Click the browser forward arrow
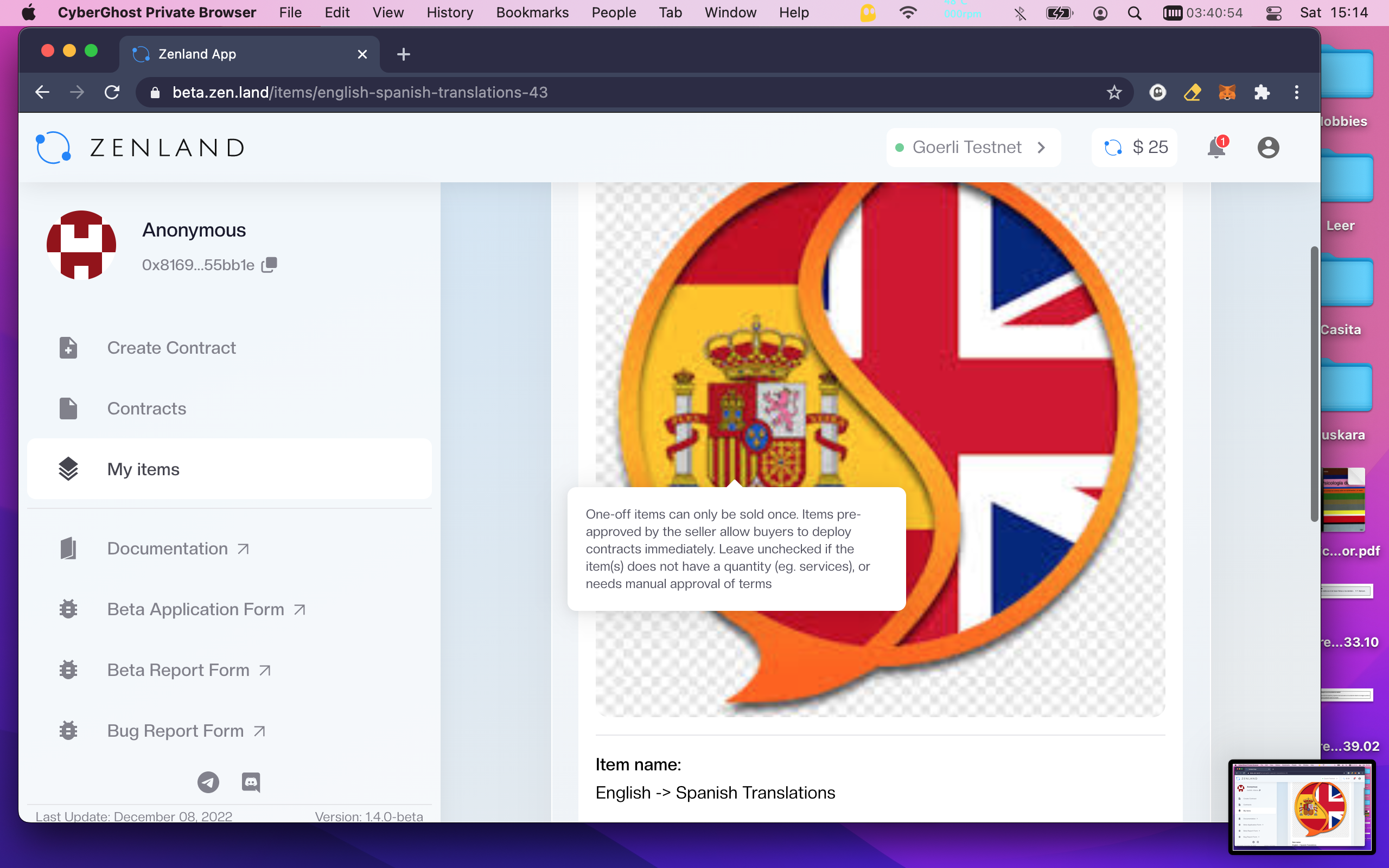Image resolution: width=1389 pixels, height=868 pixels. [x=77, y=92]
